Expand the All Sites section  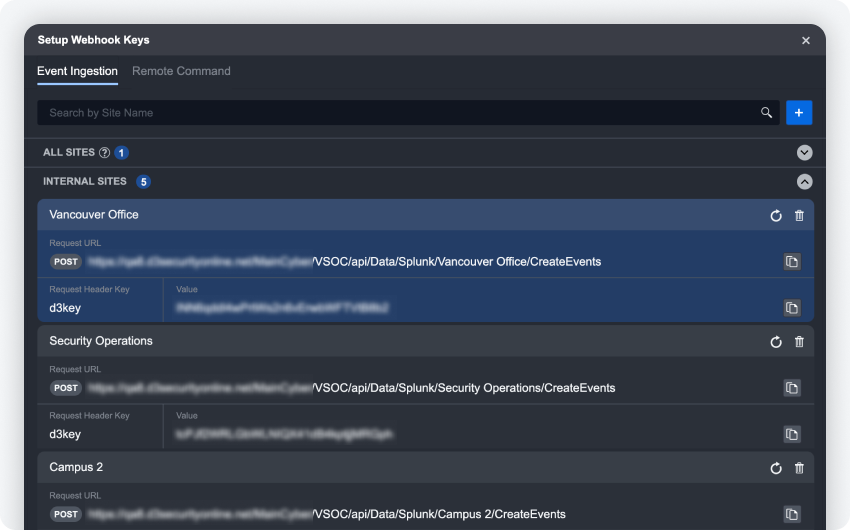(x=804, y=153)
